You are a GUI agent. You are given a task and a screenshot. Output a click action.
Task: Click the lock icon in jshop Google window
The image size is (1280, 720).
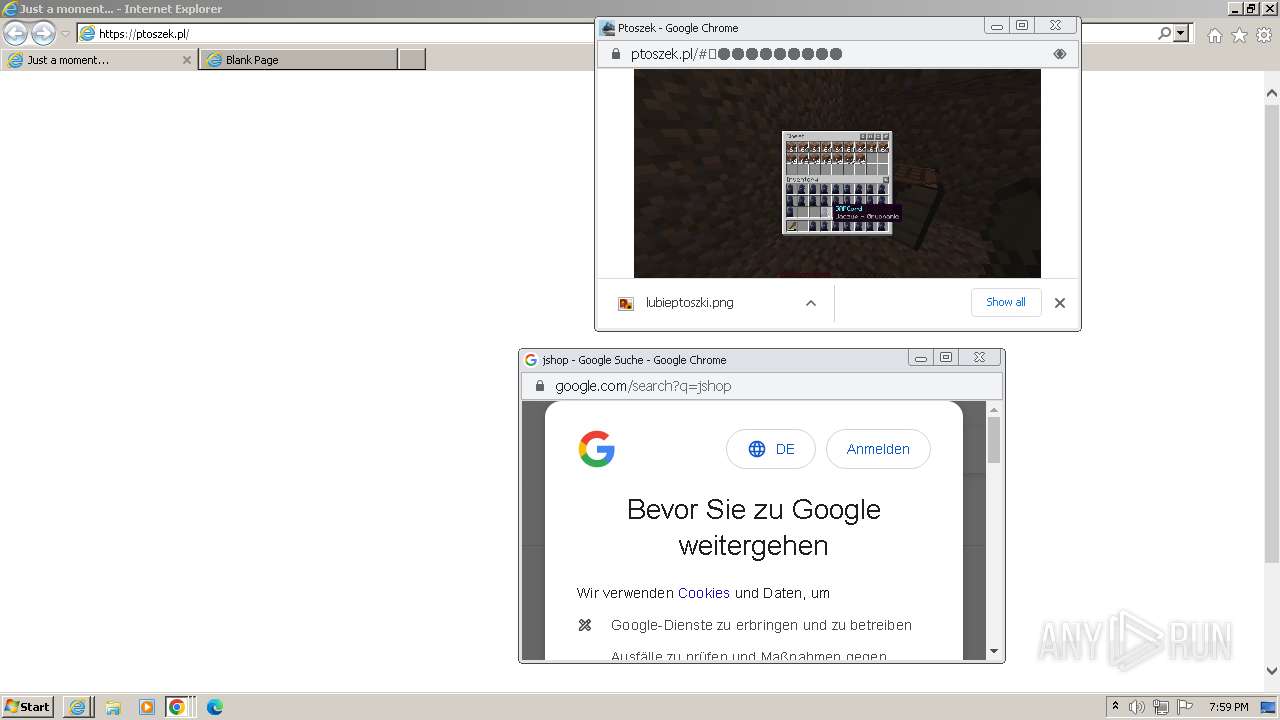tap(540, 386)
